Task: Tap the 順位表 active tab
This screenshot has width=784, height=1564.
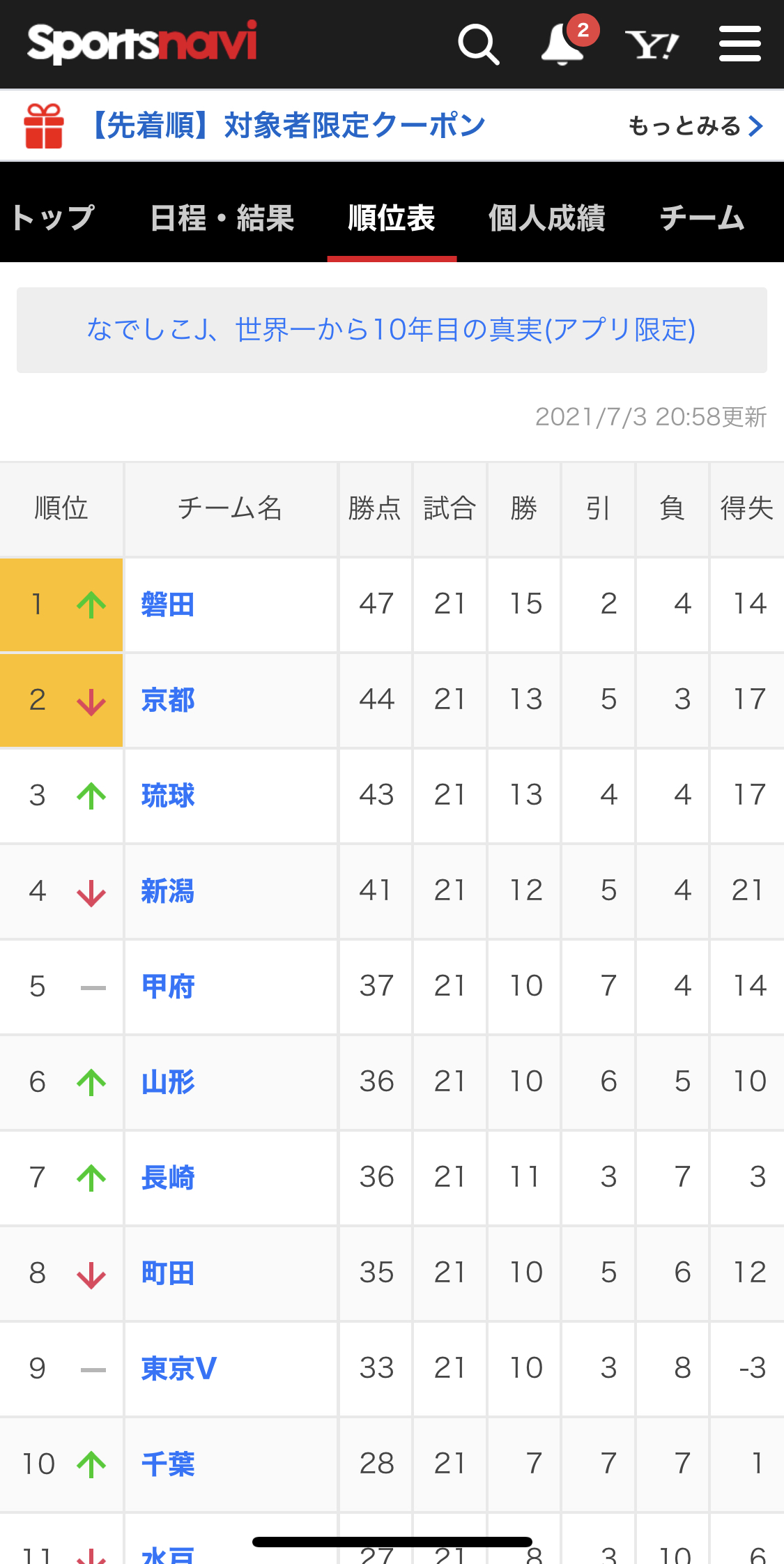Action: click(392, 218)
